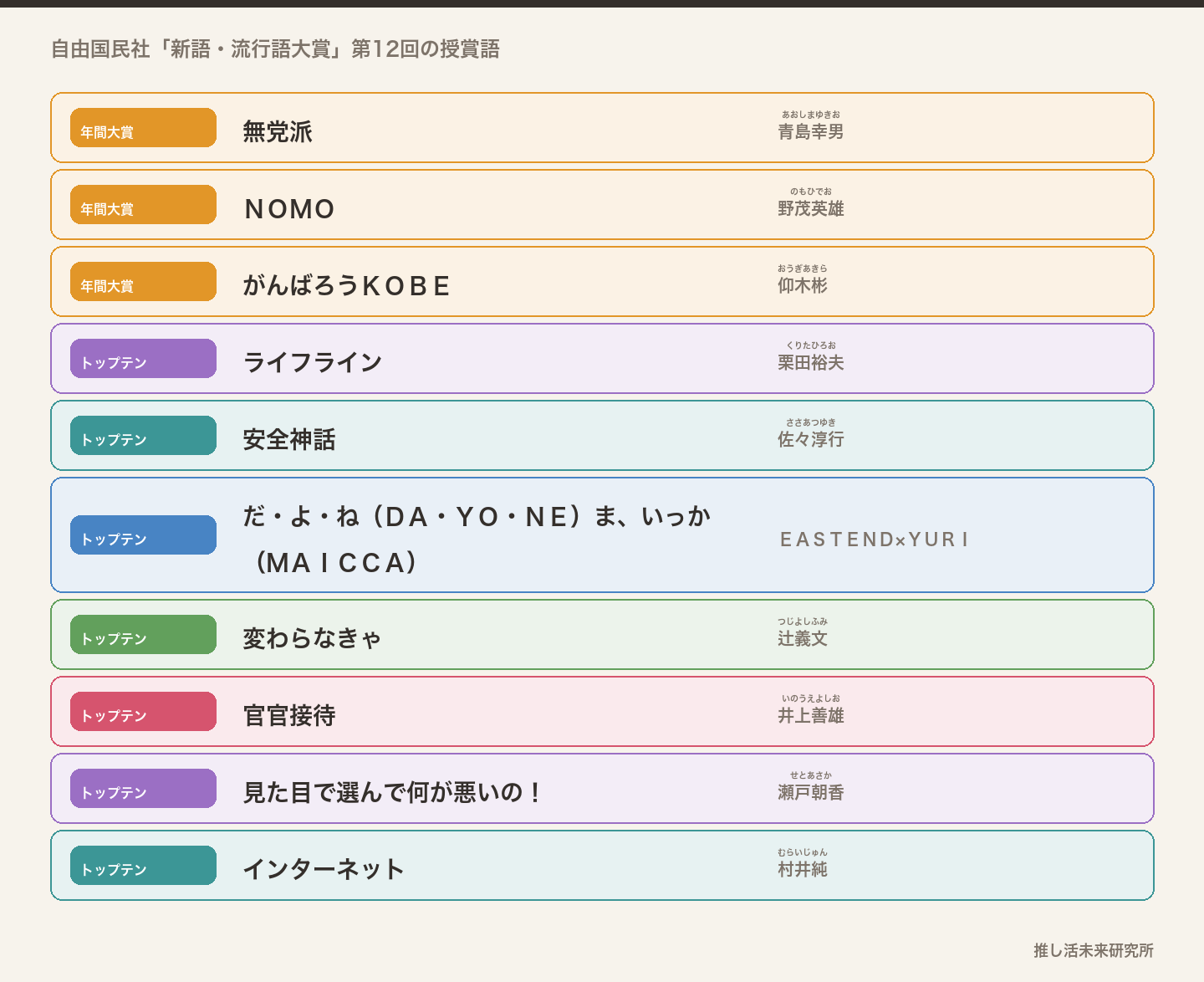Select the award word 安全神話
Image resolution: width=1204 pixels, height=982 pixels.
point(289,439)
